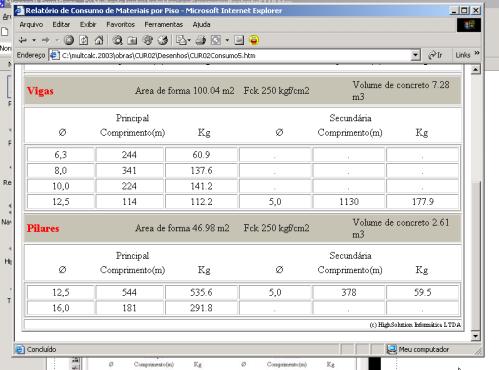Expand the Links toolbar chevron
Image resolution: width=499 pixels, height=370 pixels.
(x=477, y=53)
